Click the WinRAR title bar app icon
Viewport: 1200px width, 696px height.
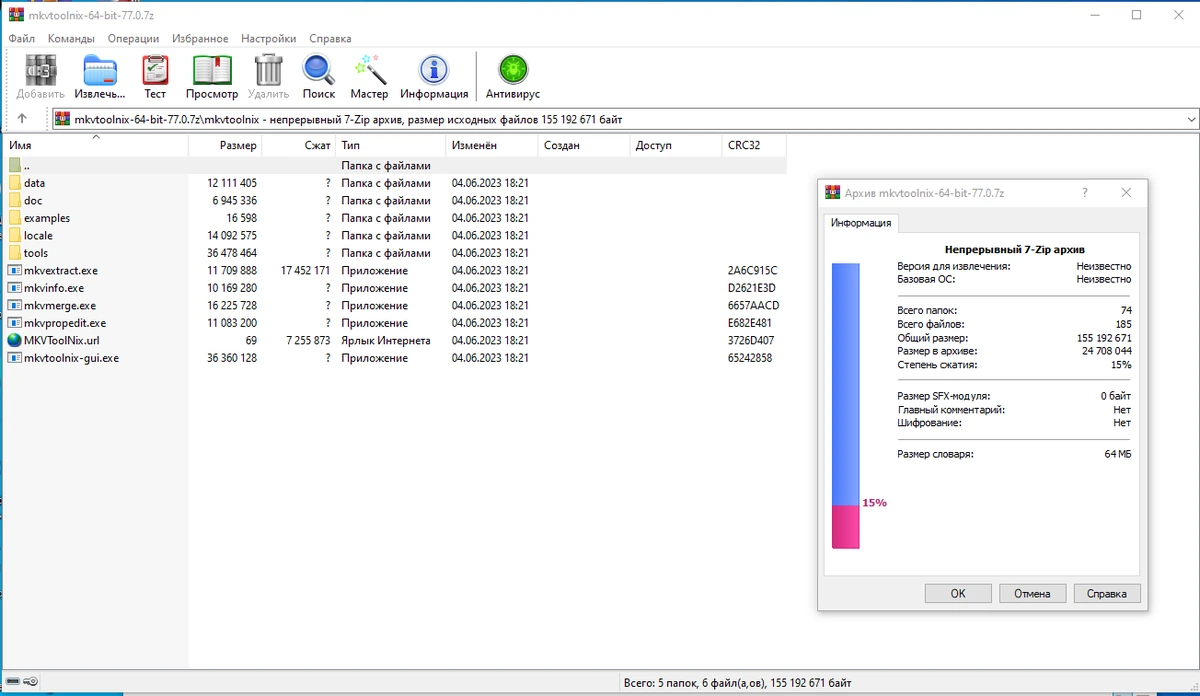pyautogui.click(x=16, y=15)
